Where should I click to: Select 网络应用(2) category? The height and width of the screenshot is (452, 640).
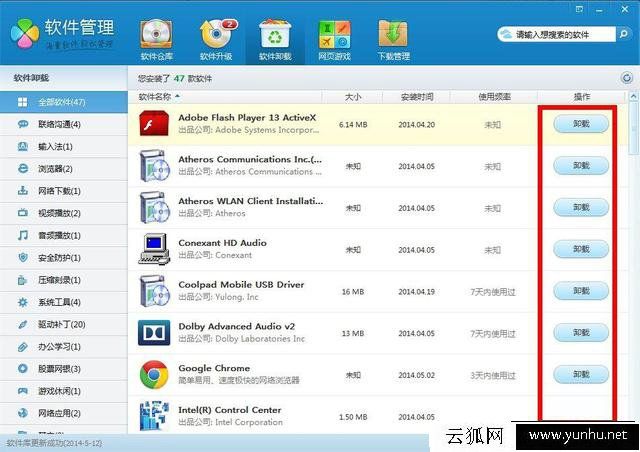(x=64, y=413)
